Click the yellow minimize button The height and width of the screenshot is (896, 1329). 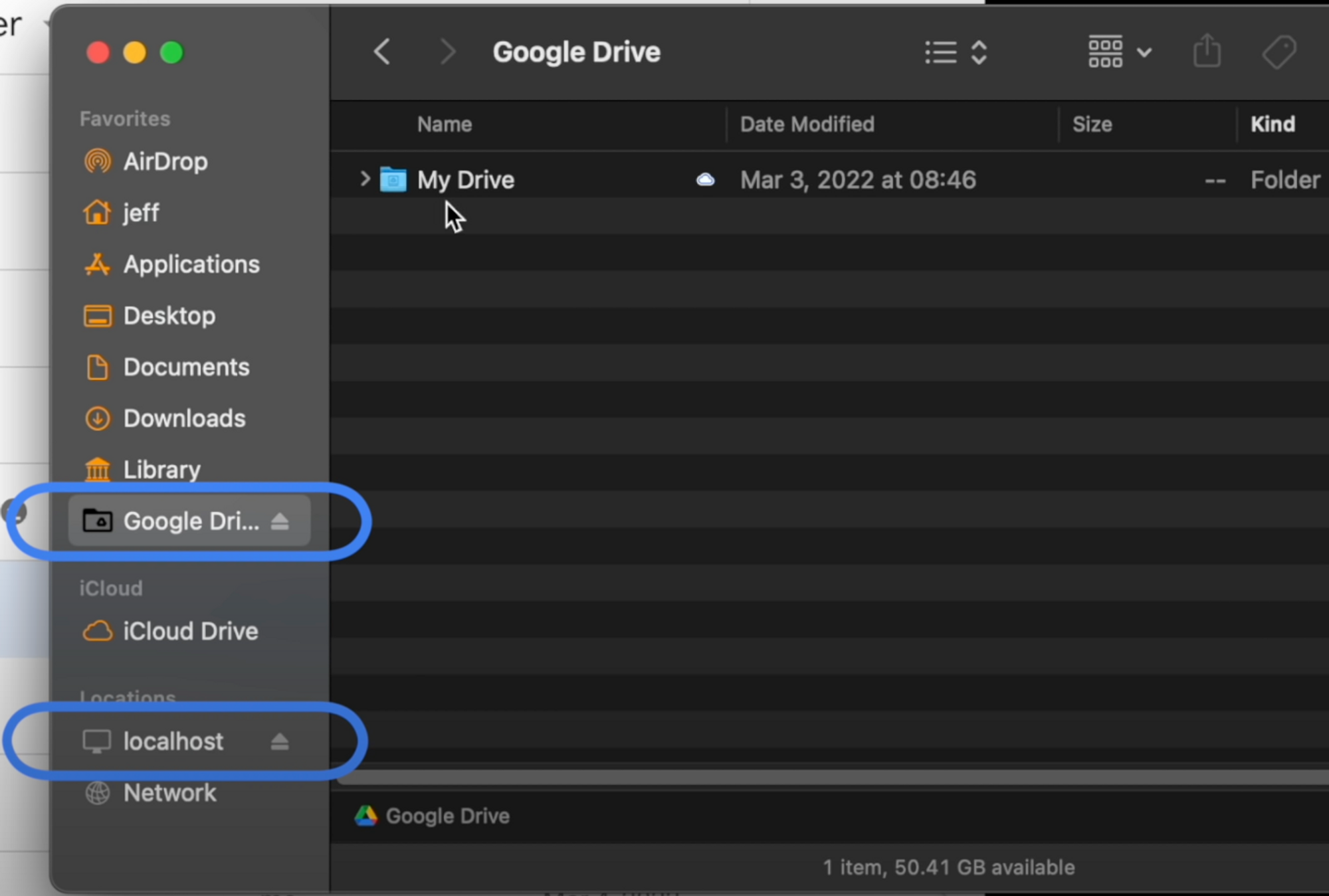pyautogui.click(x=135, y=52)
